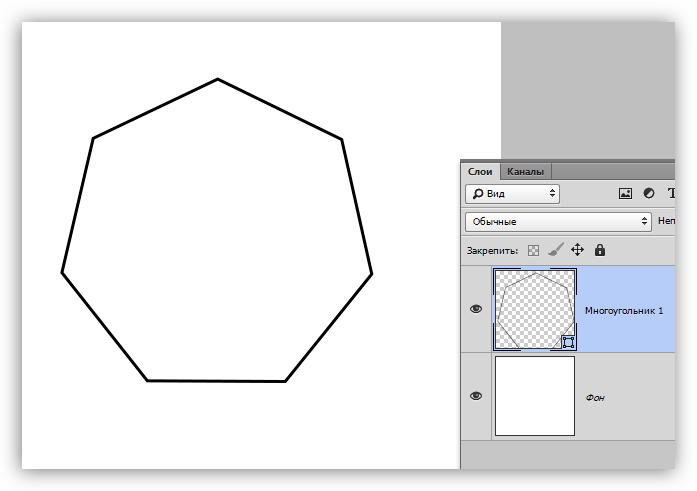Click the Фон layer name
The width and height of the screenshot is (697, 491).
click(595, 398)
